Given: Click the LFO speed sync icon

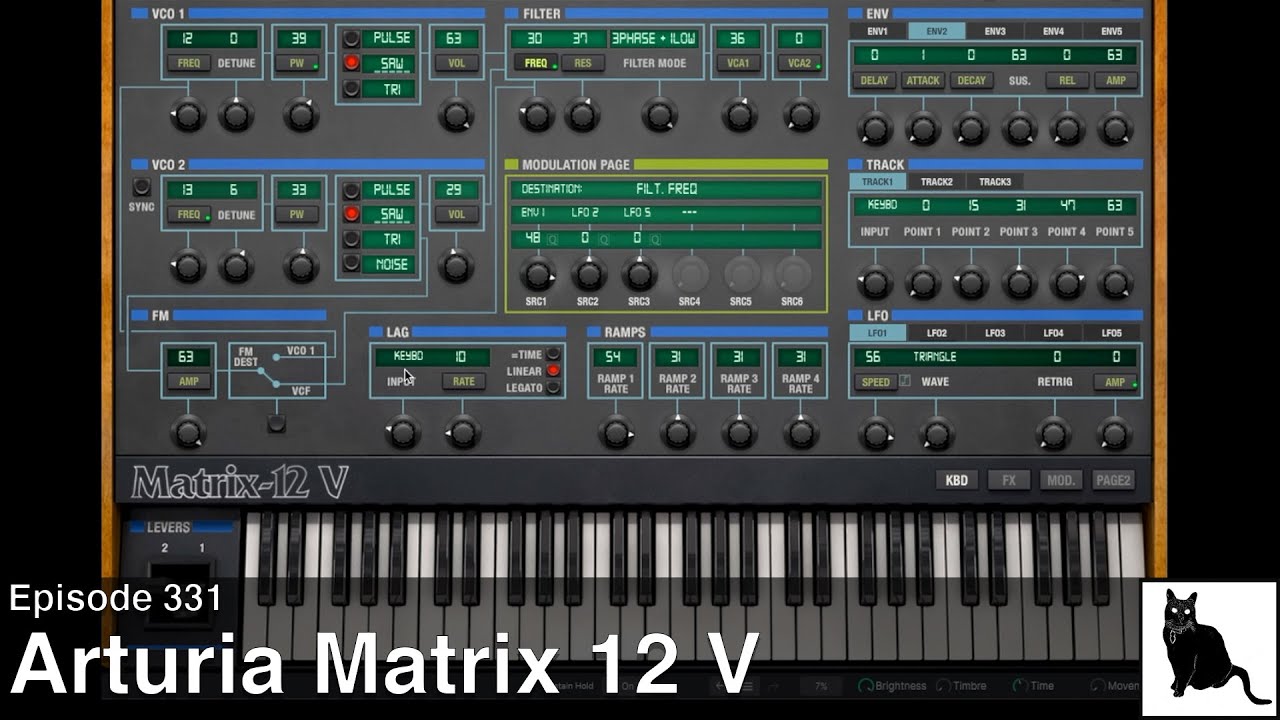Looking at the screenshot, I should (x=905, y=380).
